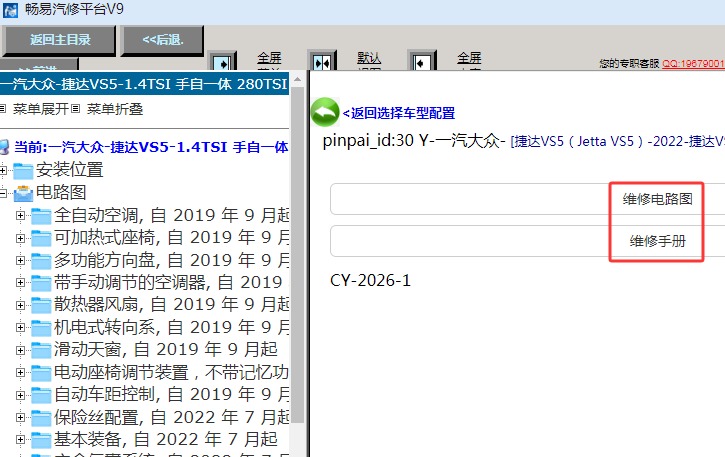Expand the 安装位置 folder
Image resolution: width=725 pixels, height=457 pixels.
[x=3, y=171]
